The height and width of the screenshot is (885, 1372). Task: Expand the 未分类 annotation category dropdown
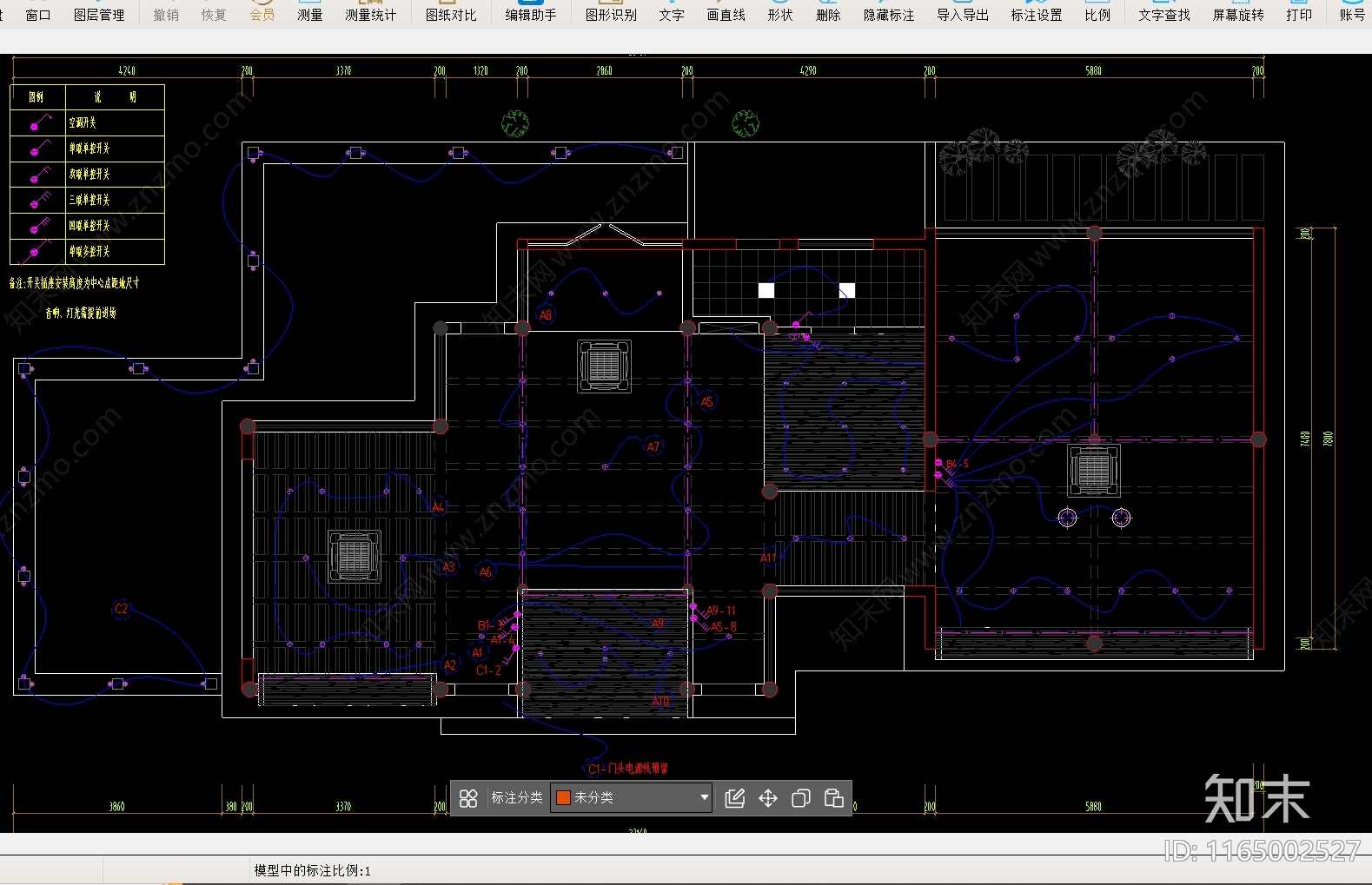click(705, 797)
